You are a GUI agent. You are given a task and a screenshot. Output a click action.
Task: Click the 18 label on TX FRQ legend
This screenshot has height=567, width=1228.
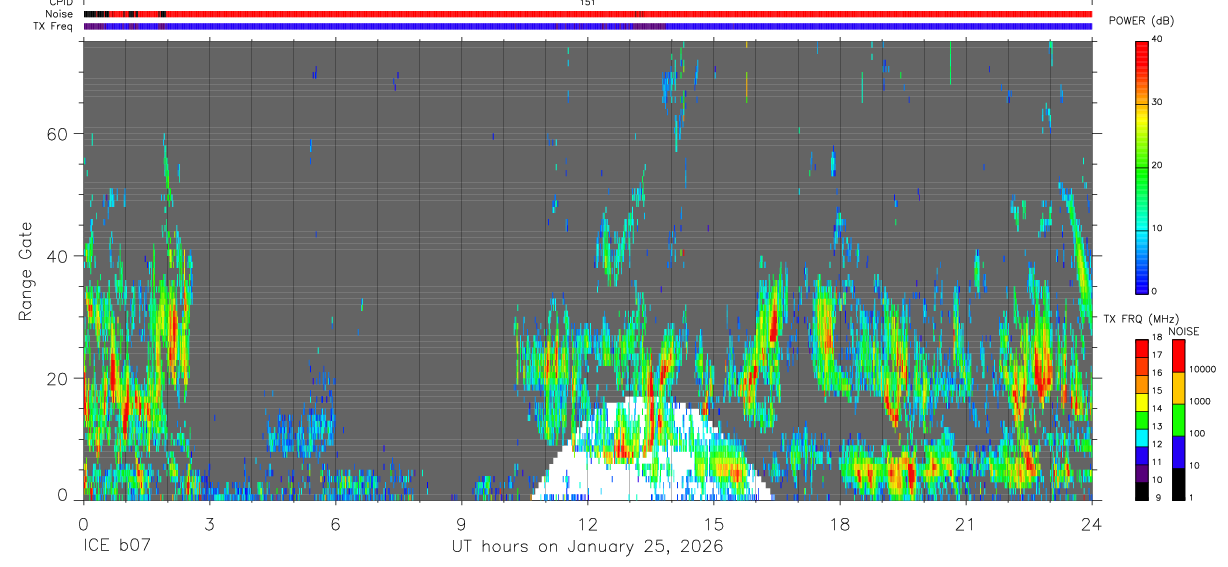click(x=1158, y=338)
